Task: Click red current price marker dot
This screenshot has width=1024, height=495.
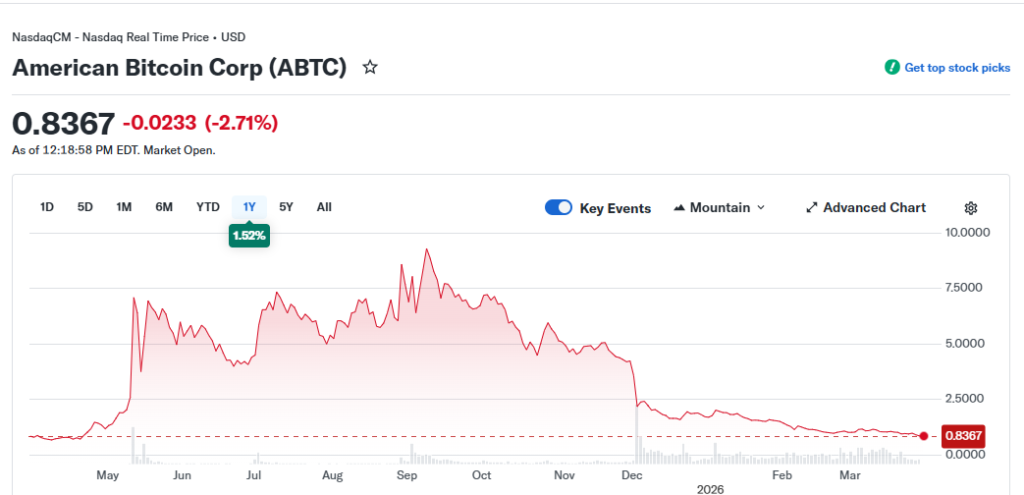Action: point(923,436)
